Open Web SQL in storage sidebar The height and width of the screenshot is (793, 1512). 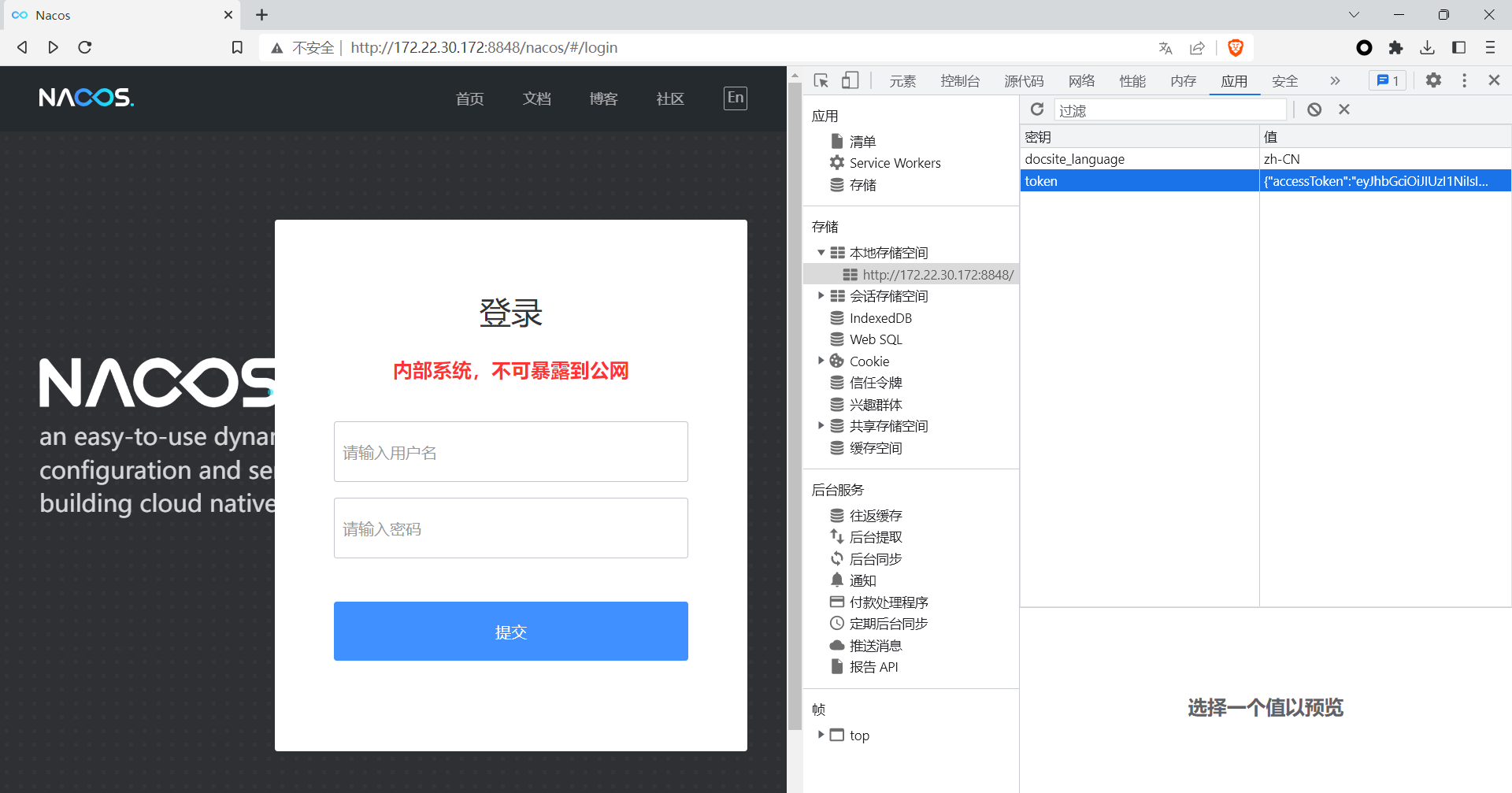coord(876,339)
